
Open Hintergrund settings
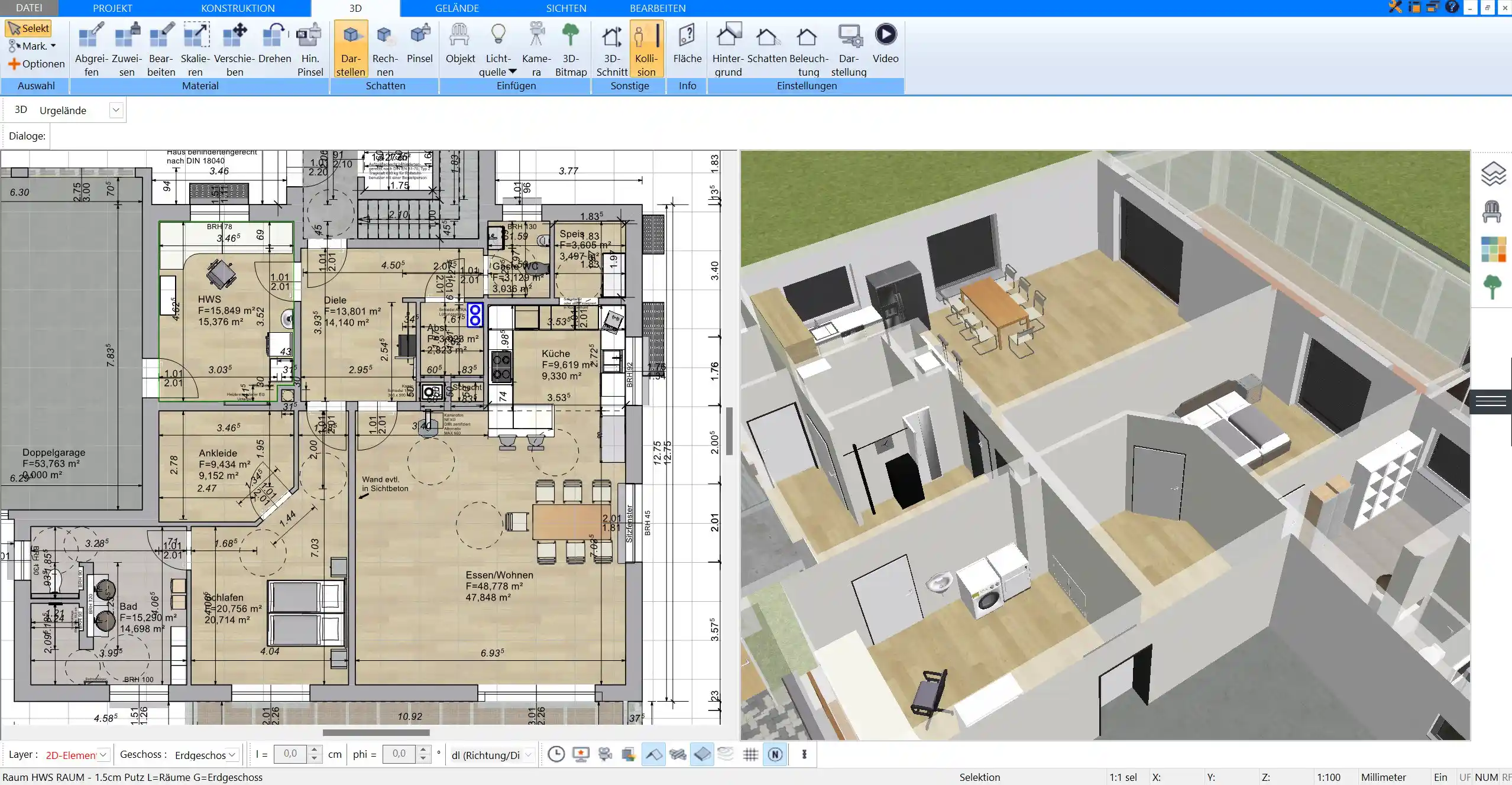coord(728,50)
